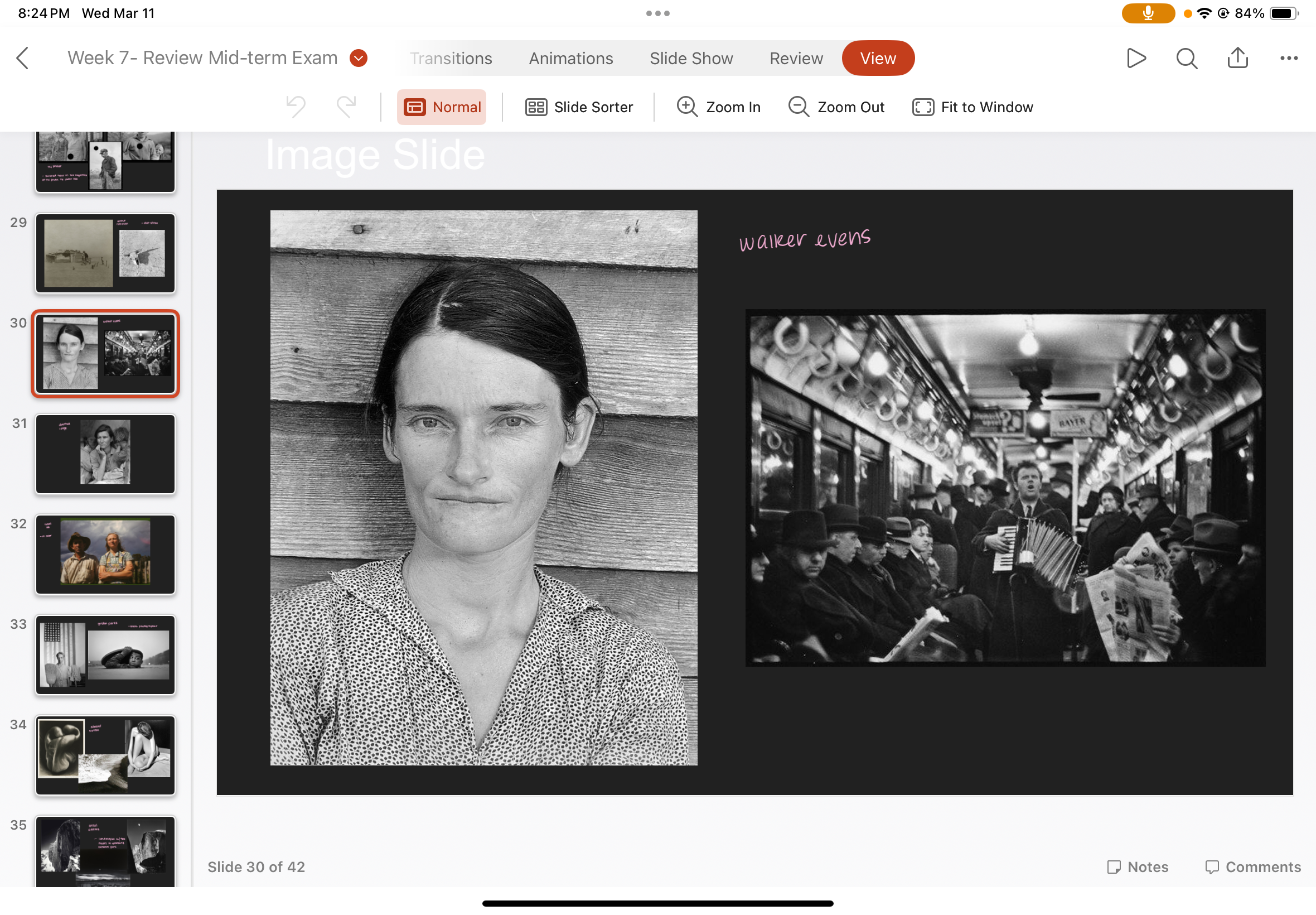1316x915 pixels.
Task: Tap the share icon
Action: click(x=1237, y=58)
